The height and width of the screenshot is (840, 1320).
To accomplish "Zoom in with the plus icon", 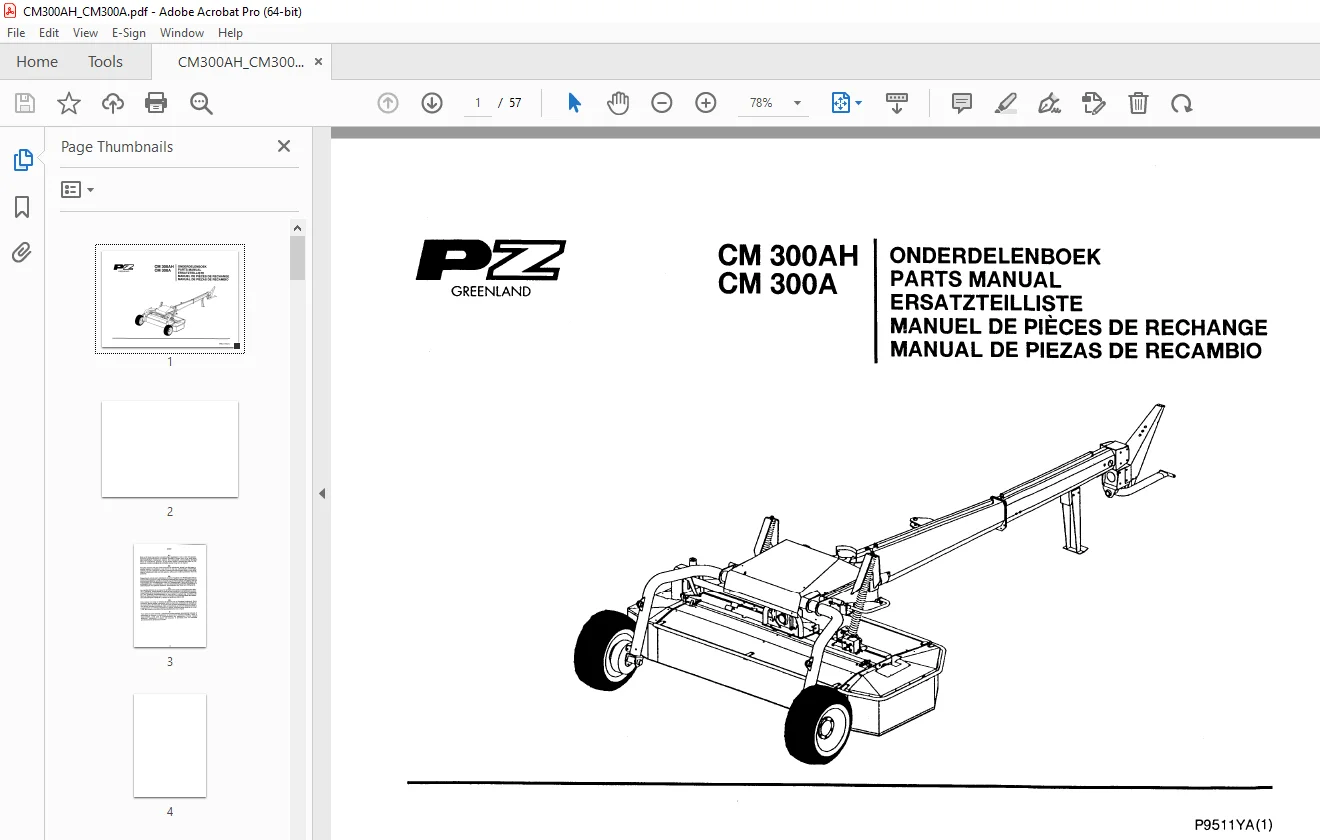I will click(x=706, y=103).
